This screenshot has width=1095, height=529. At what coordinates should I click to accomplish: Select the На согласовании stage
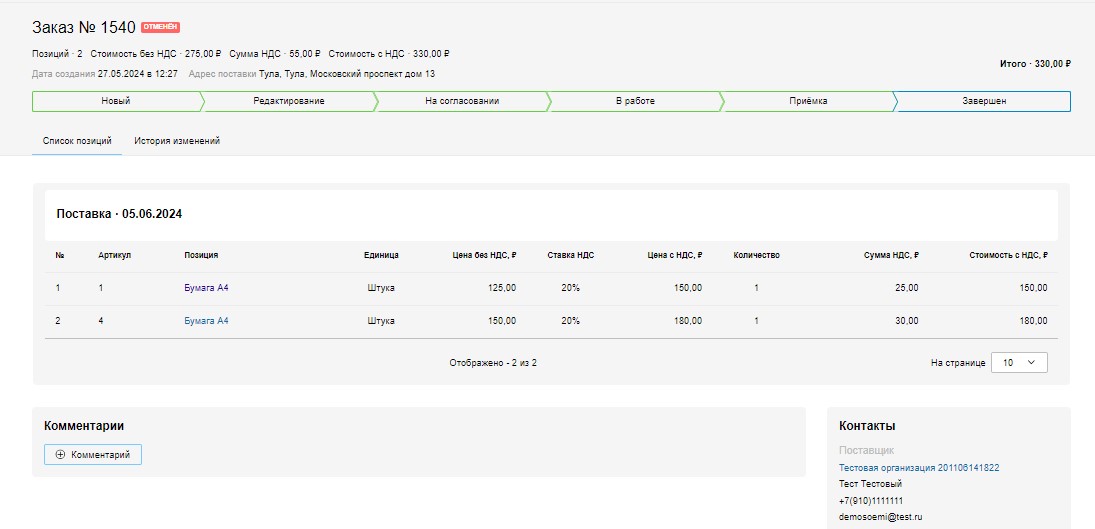[461, 101]
